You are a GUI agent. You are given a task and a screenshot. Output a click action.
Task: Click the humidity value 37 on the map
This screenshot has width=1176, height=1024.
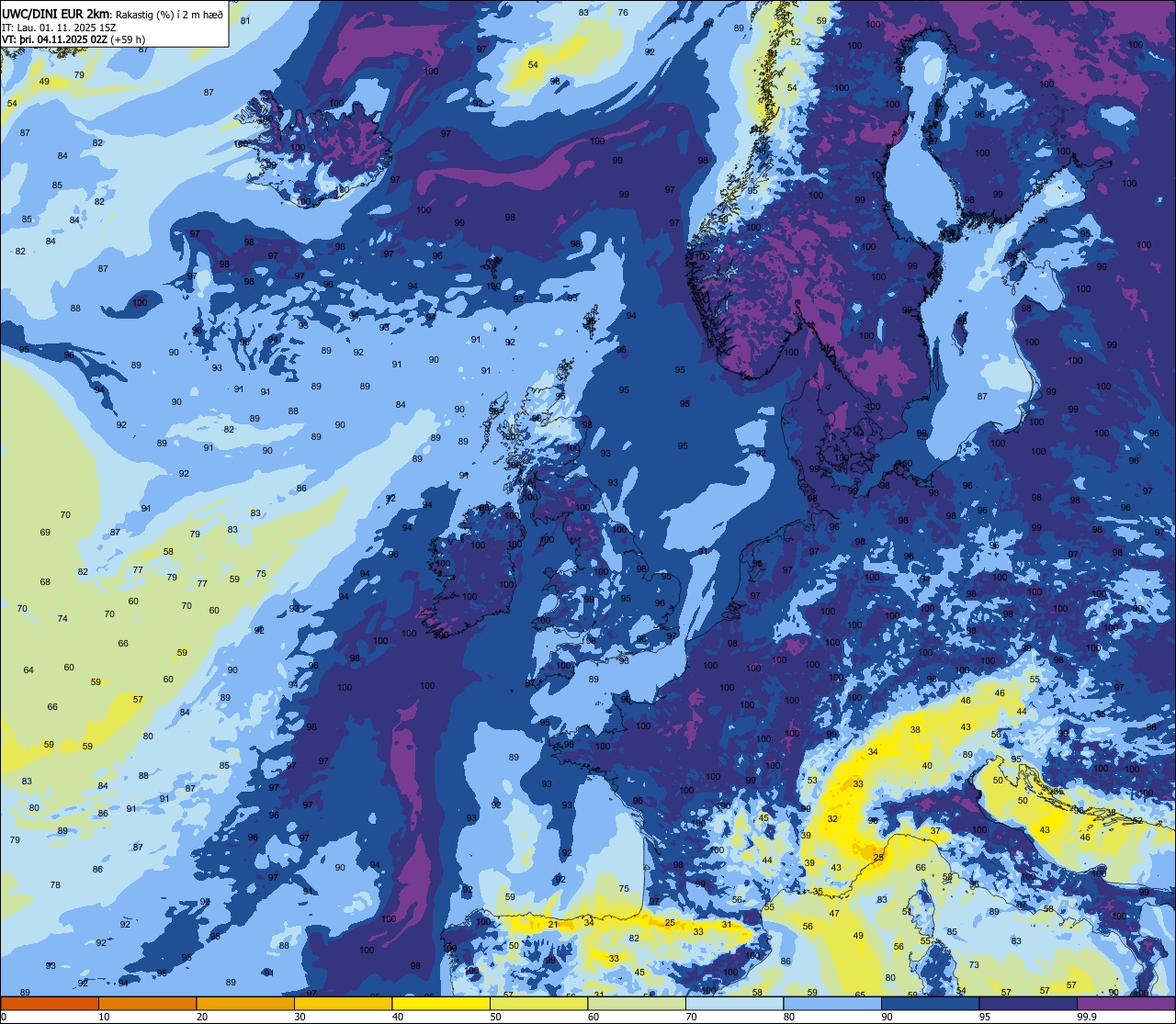click(x=935, y=830)
